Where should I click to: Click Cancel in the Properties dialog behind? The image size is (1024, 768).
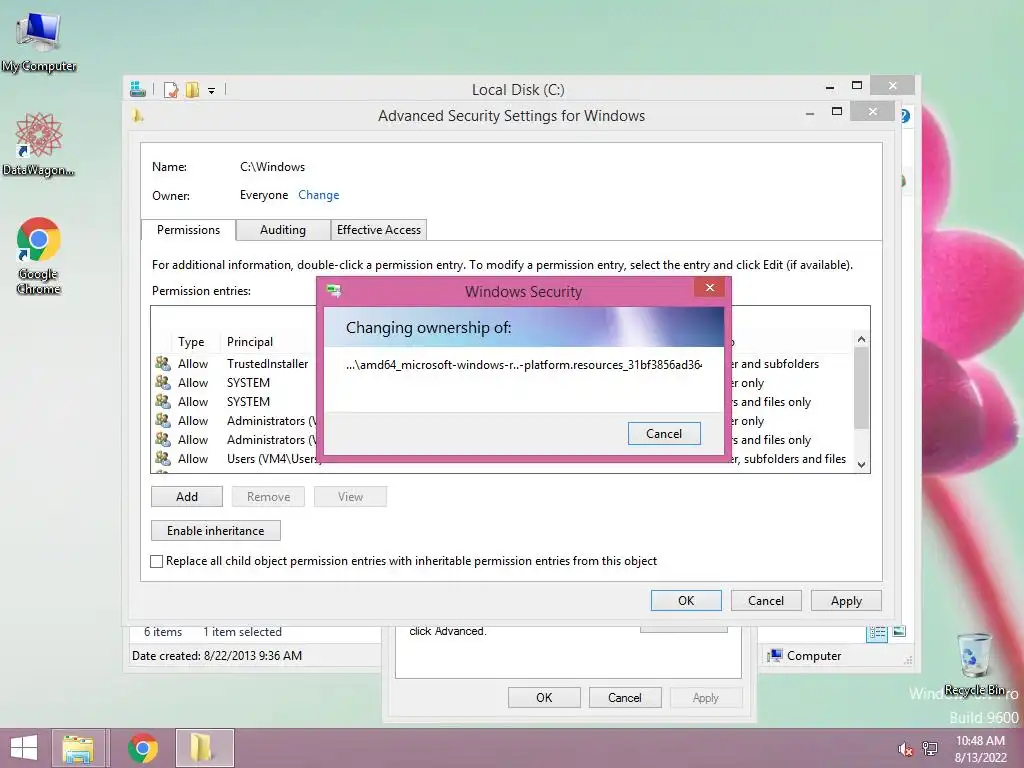[x=625, y=697]
